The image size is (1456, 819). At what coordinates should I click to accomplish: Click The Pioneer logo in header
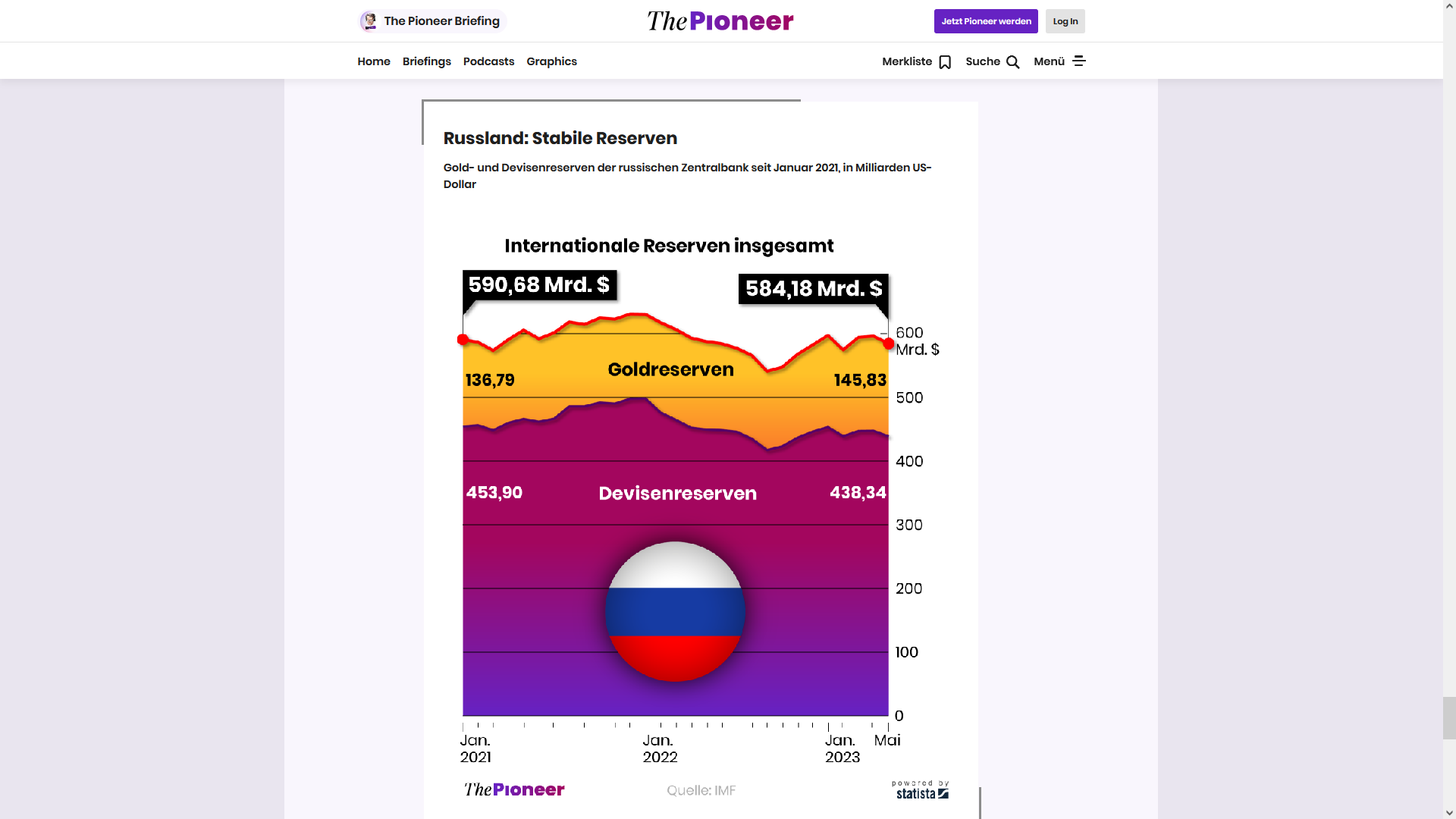(x=720, y=21)
